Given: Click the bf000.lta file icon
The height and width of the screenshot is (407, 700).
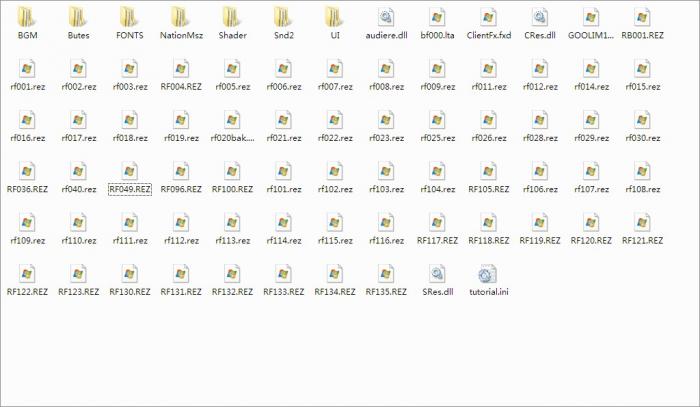Looking at the screenshot, I should coord(438,18).
